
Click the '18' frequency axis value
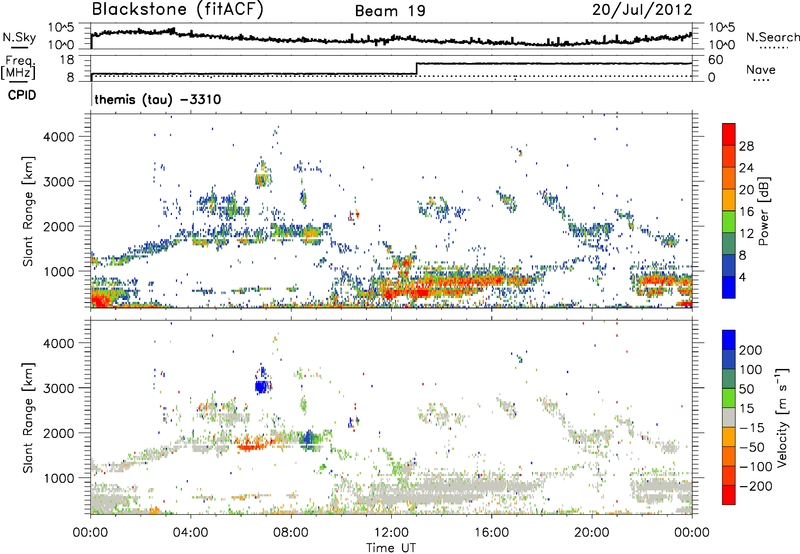(67, 60)
